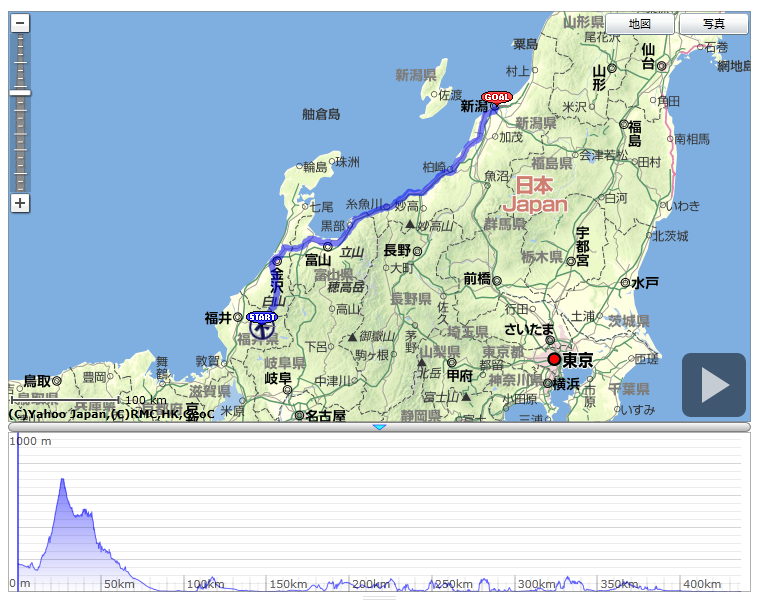The height and width of the screenshot is (600, 762).
Task: Click the 金沢 city marker on route
Action: (277, 262)
